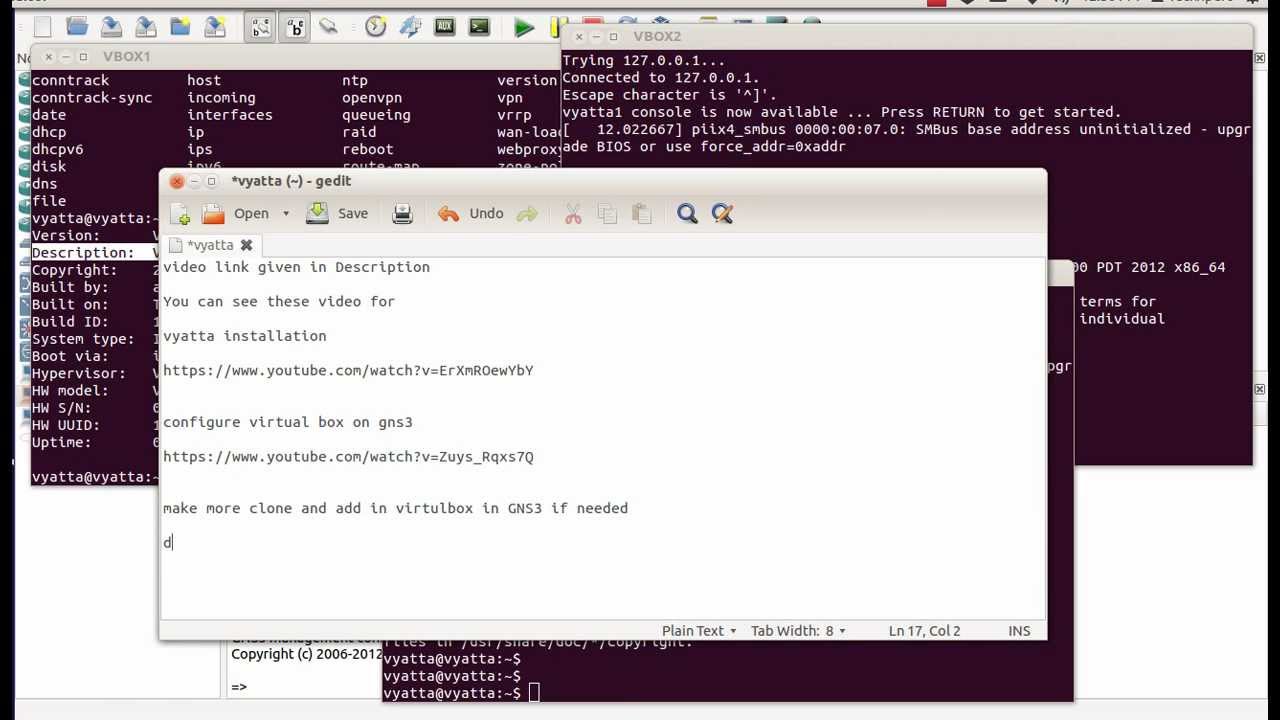Click the 'make more clone' text line
Viewport: 1280px width, 720px height.
click(395, 508)
